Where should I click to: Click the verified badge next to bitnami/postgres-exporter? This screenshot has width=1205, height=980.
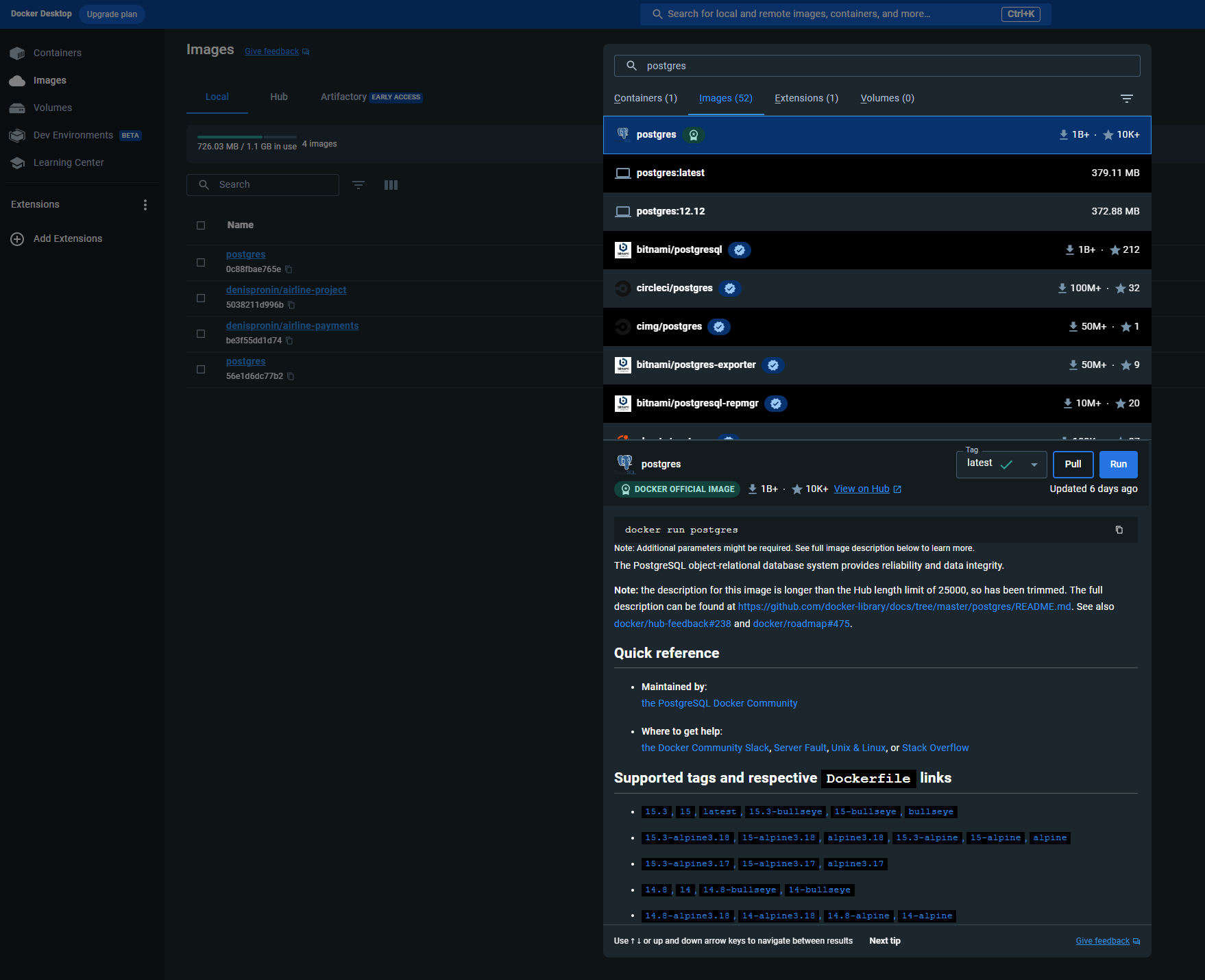coord(773,365)
